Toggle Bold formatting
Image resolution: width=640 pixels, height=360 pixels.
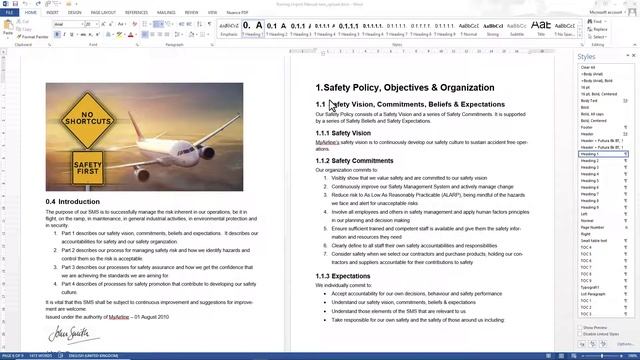click(x=57, y=35)
